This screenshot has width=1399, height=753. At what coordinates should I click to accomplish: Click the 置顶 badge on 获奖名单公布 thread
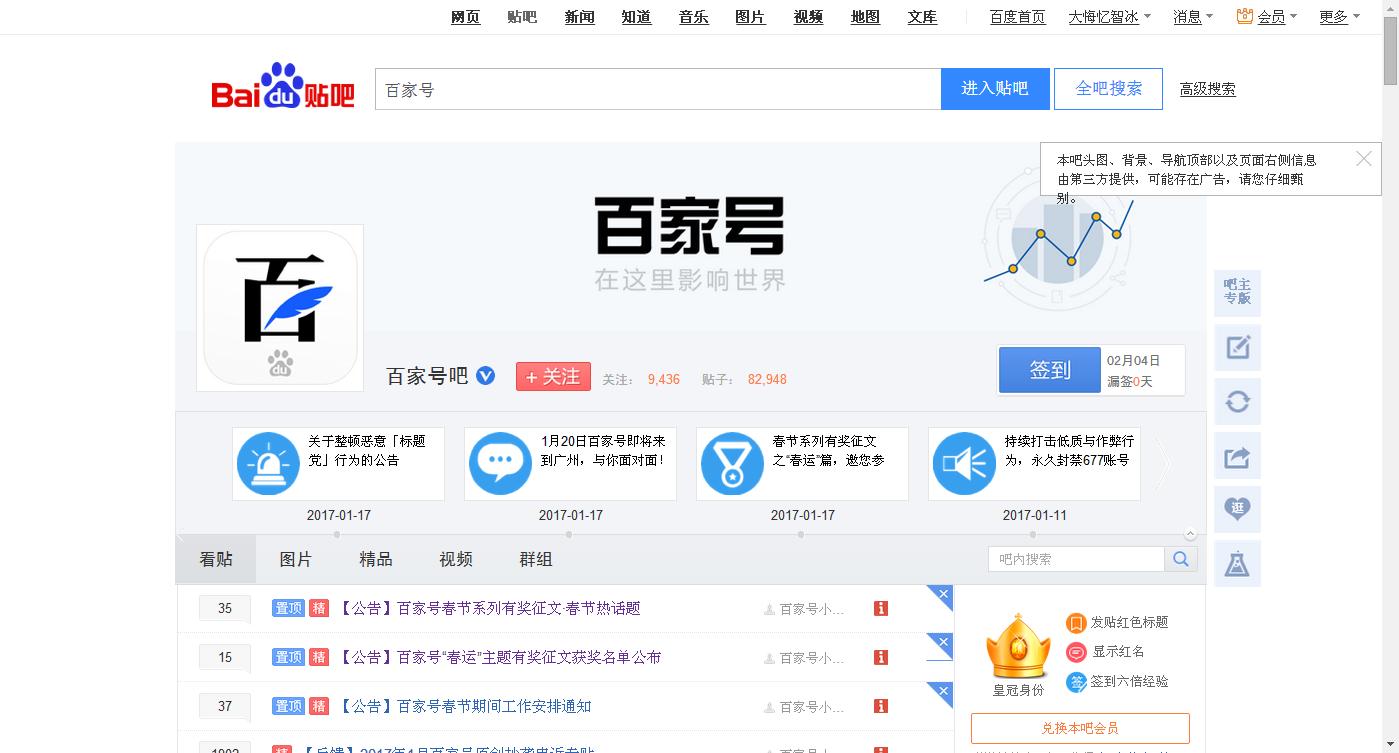click(x=288, y=657)
